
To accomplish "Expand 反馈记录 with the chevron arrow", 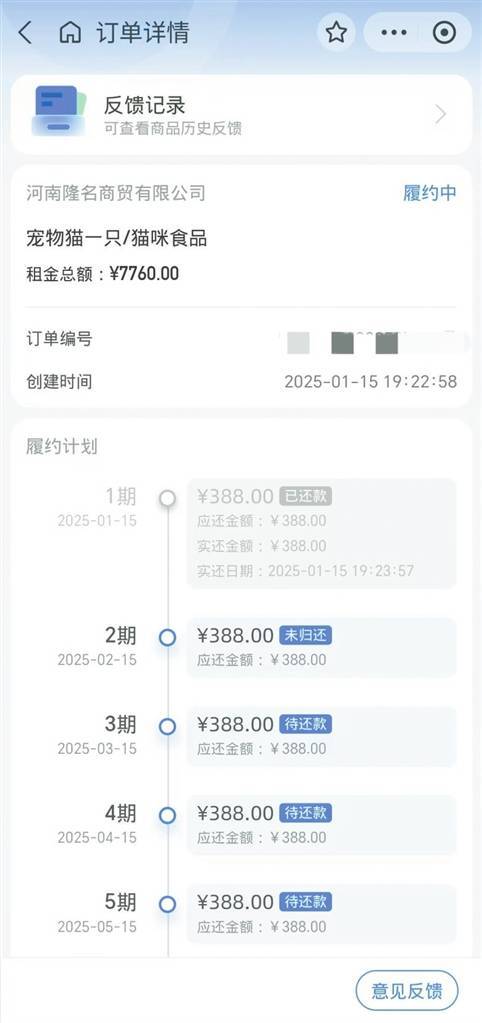I will click(x=442, y=115).
